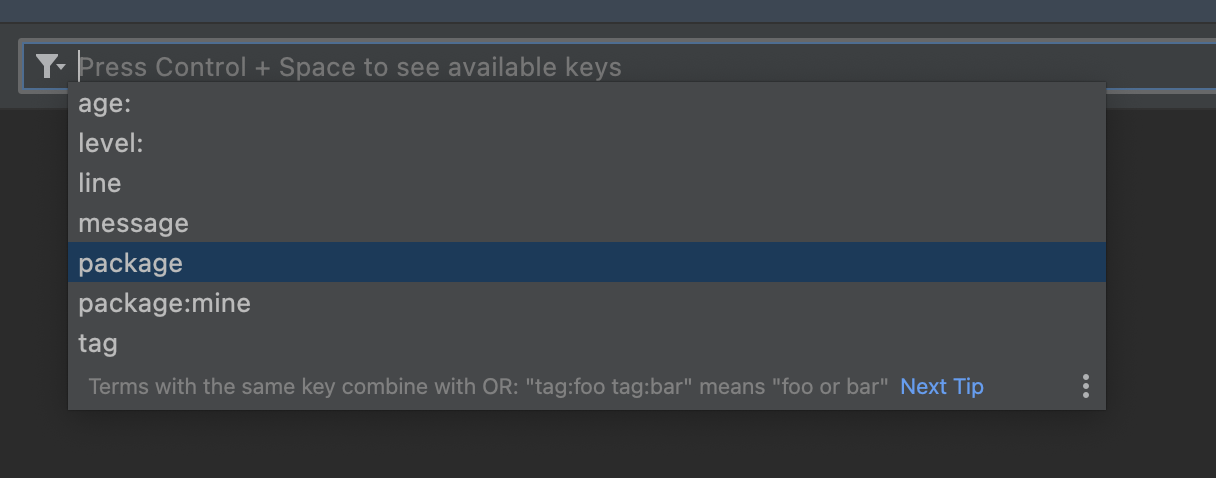
Task: Select the "age:" key suggestion
Action: tap(105, 103)
